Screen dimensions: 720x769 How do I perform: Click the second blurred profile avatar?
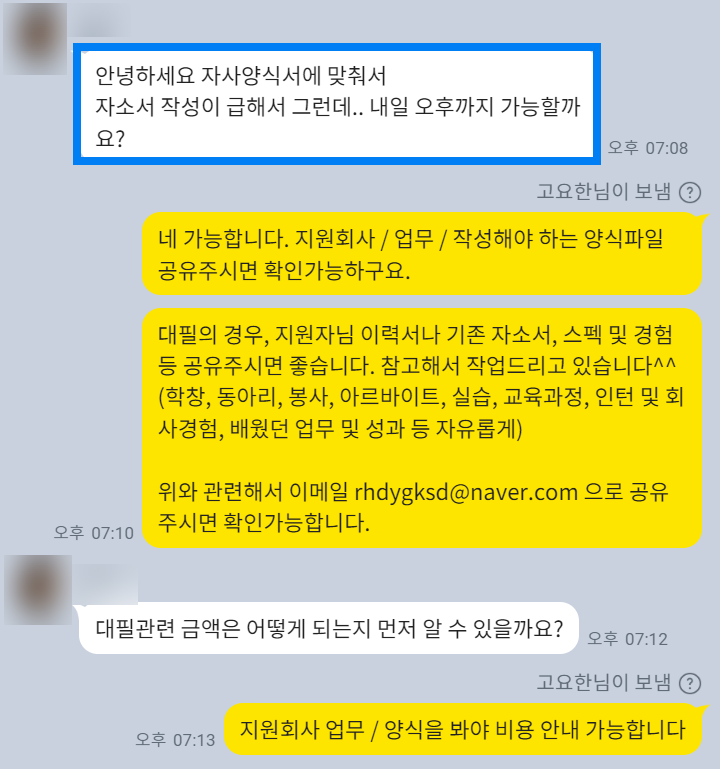(x=38, y=590)
